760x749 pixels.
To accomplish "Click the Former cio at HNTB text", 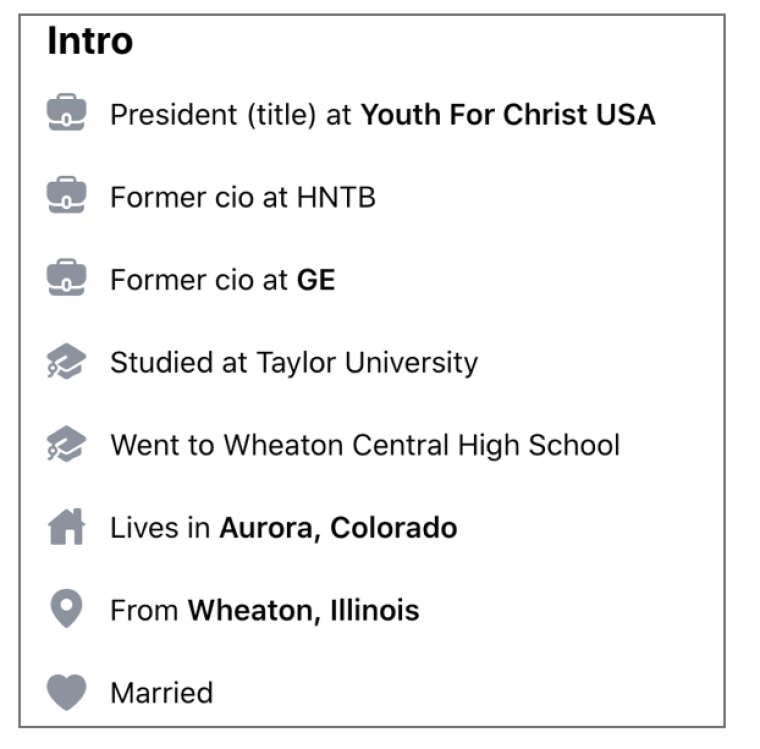I will click(x=243, y=197).
